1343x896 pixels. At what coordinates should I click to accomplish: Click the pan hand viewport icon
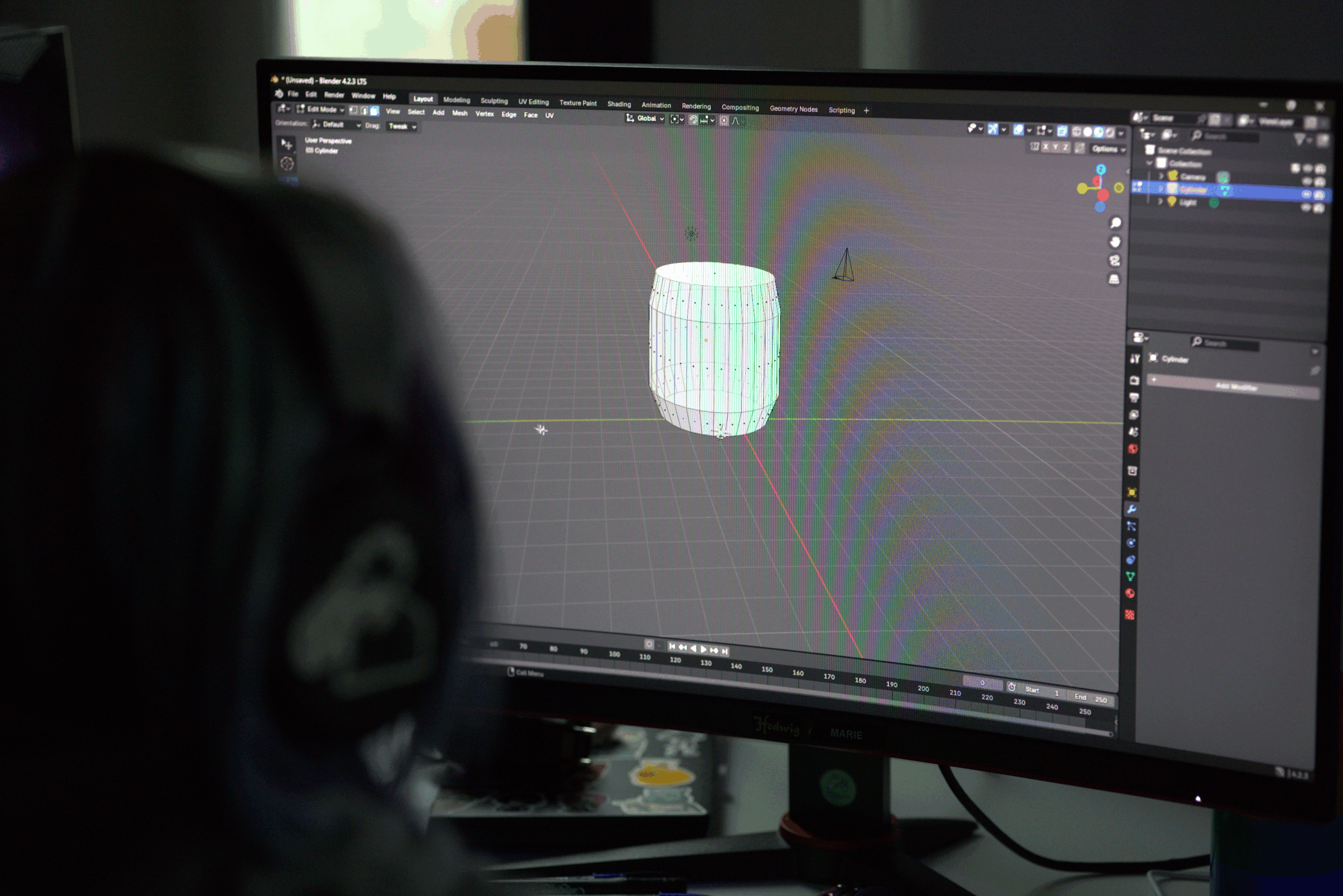pos(1115,242)
